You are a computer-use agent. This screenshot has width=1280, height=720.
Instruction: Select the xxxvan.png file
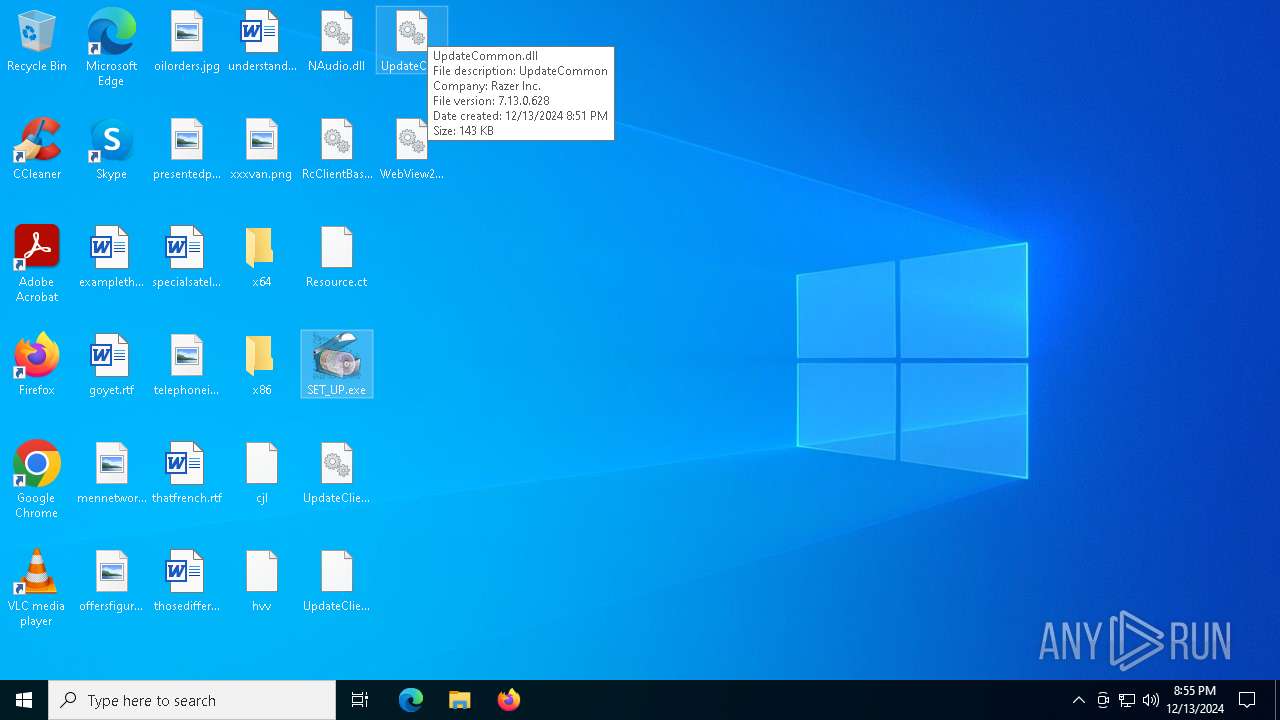[262, 149]
